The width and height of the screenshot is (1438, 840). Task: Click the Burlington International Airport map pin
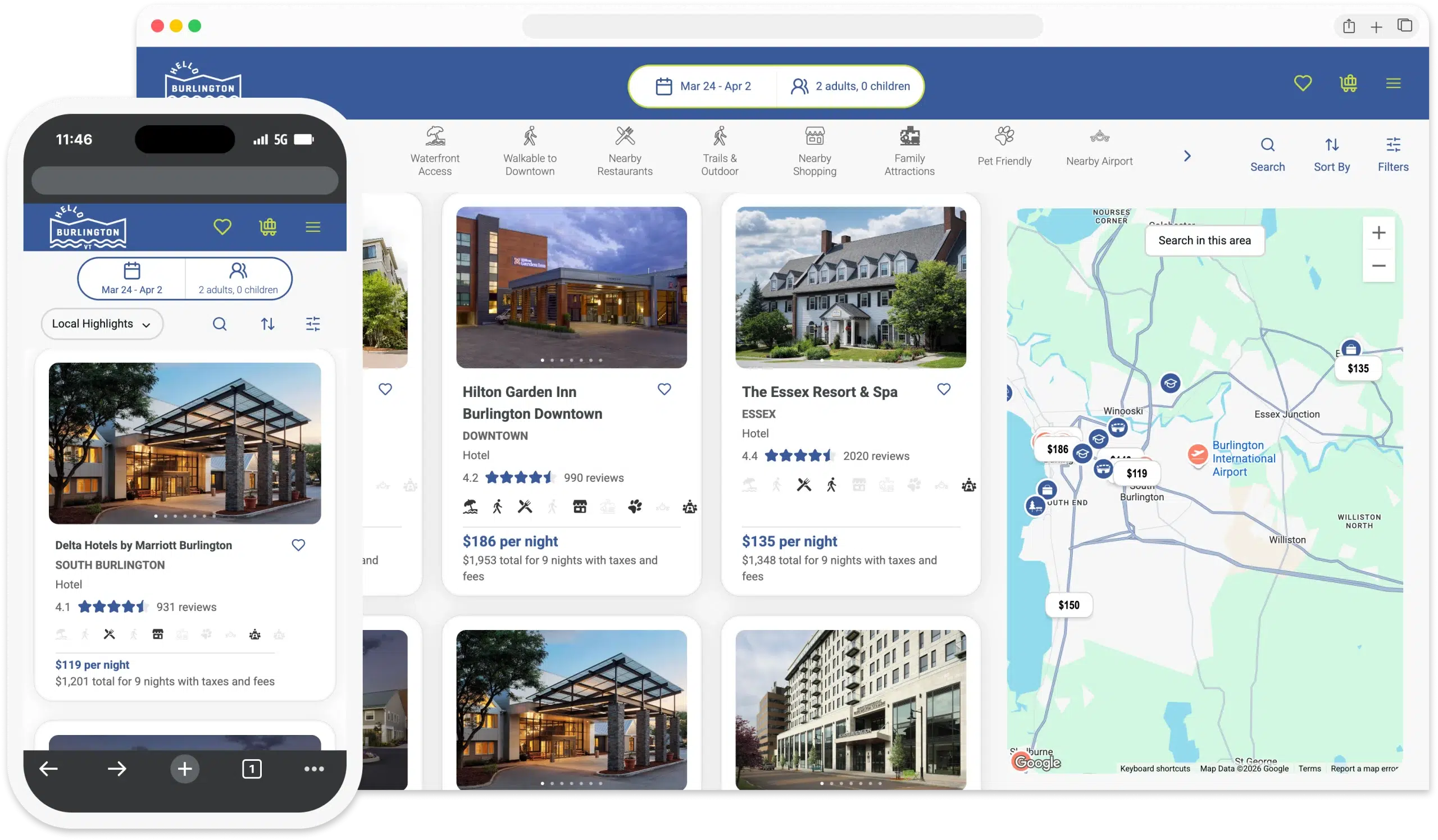[1197, 454]
